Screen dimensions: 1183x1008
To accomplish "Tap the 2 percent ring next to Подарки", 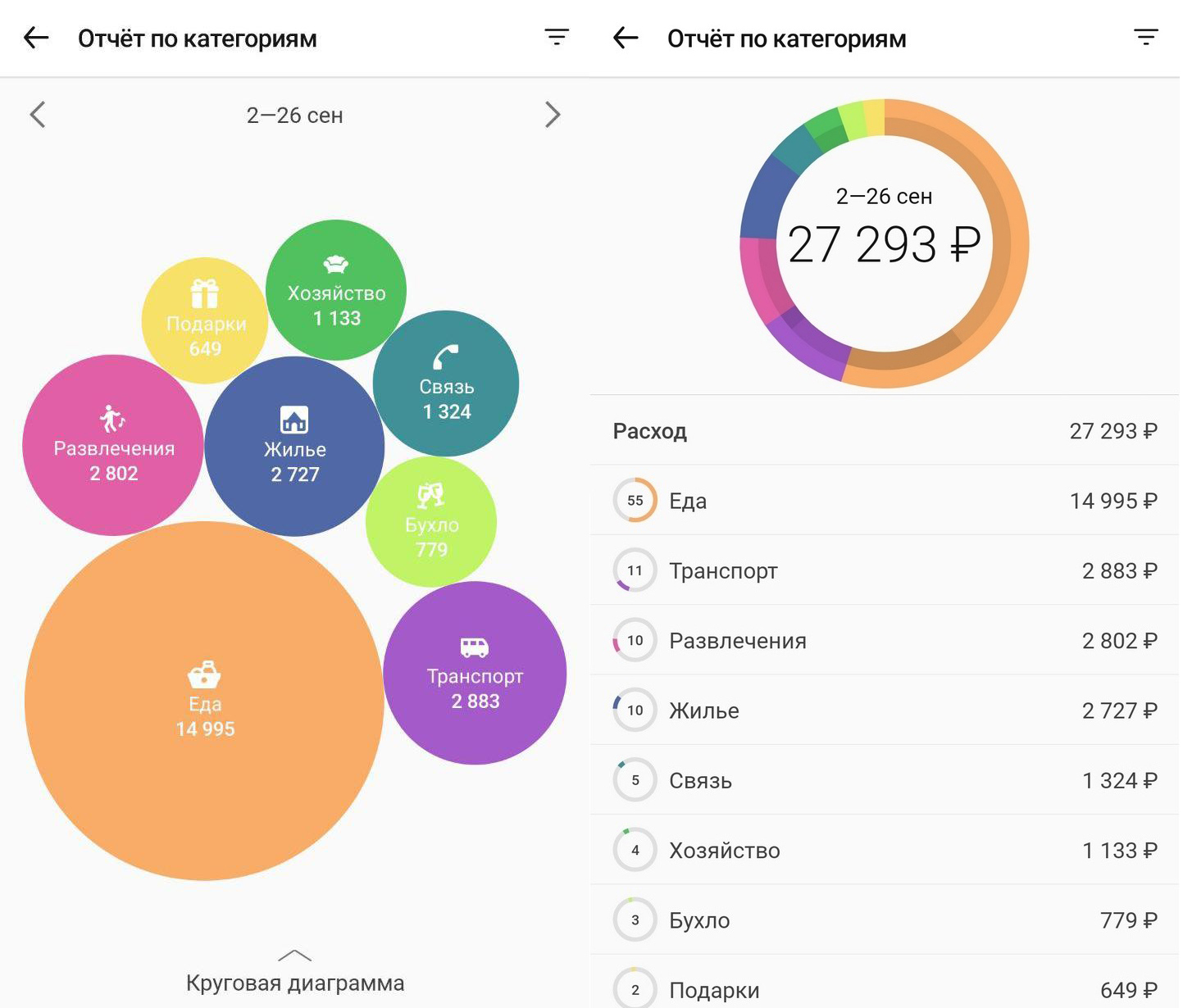I will (635, 989).
